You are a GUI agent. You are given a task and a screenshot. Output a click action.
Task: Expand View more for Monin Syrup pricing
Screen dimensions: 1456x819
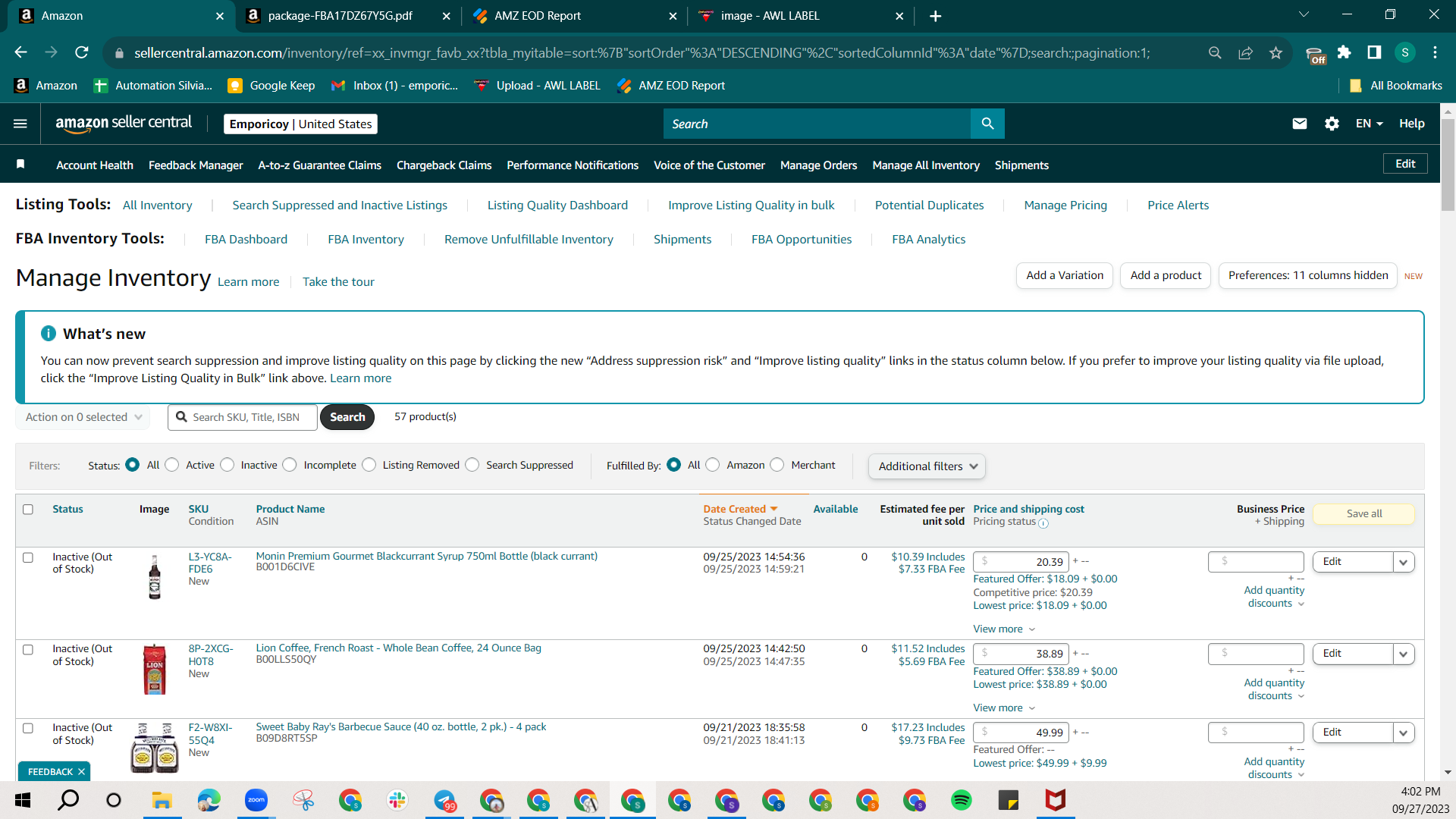(x=1004, y=629)
